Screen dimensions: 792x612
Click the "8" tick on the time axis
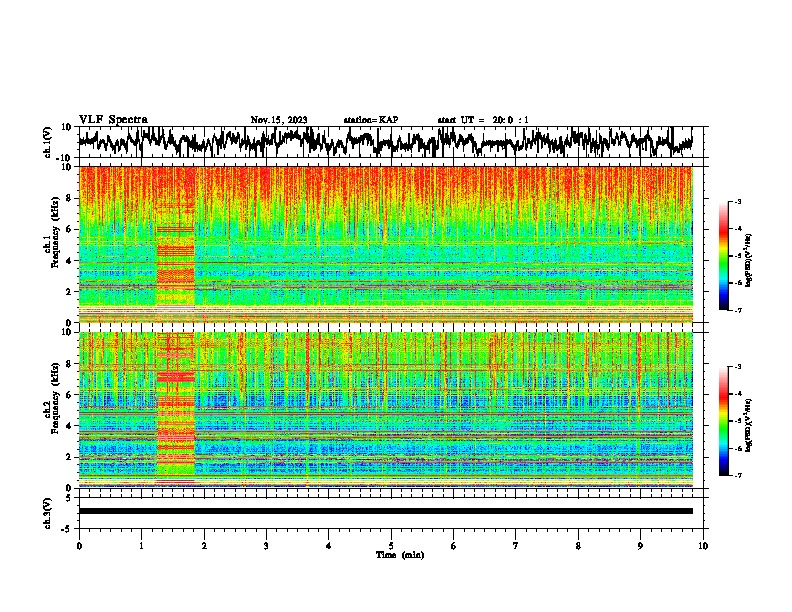pos(578,546)
